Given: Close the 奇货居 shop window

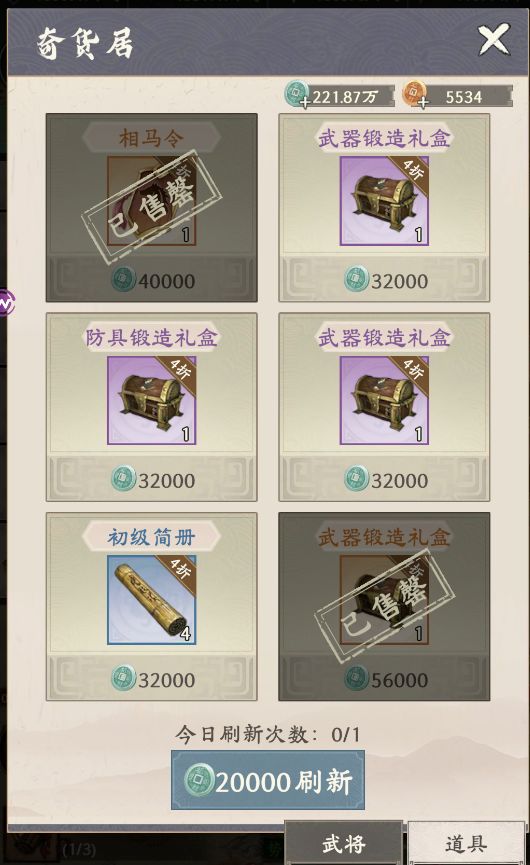Looking at the screenshot, I should pyautogui.click(x=493, y=40).
